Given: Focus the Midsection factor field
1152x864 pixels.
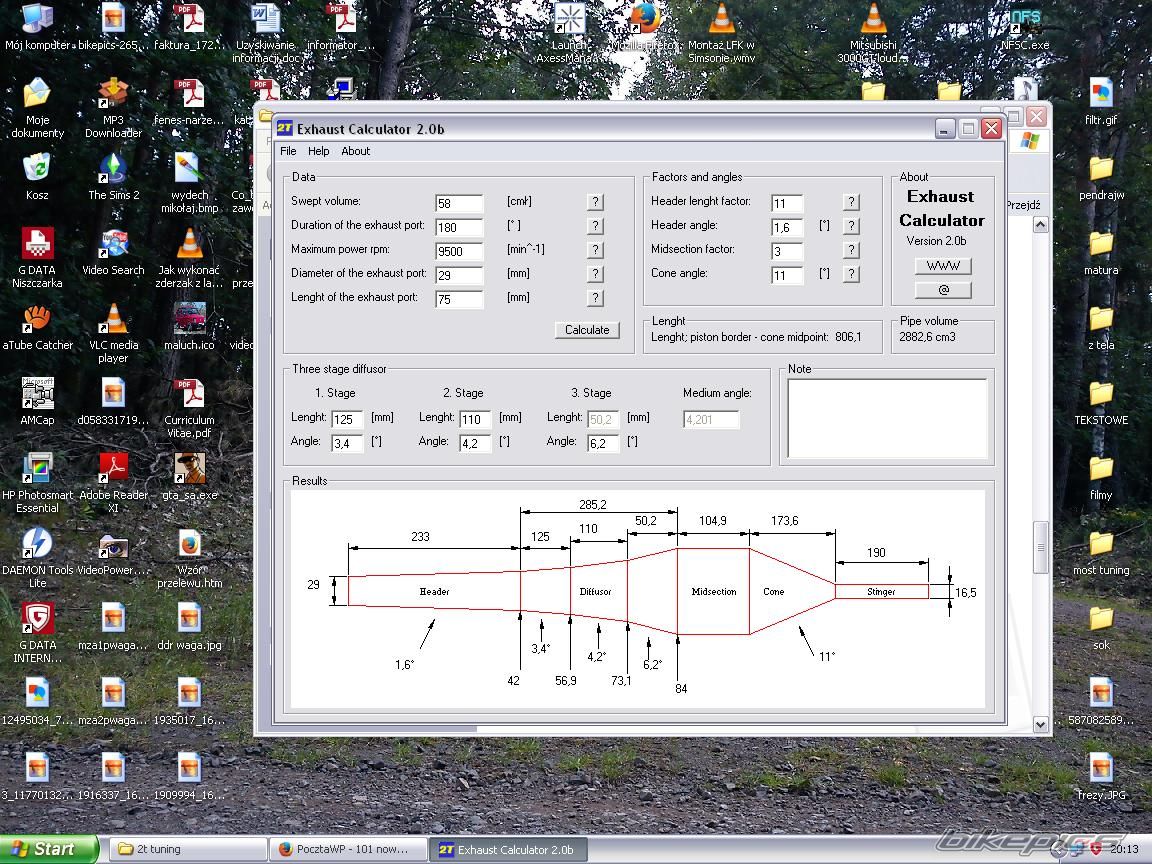Looking at the screenshot, I should [x=787, y=251].
